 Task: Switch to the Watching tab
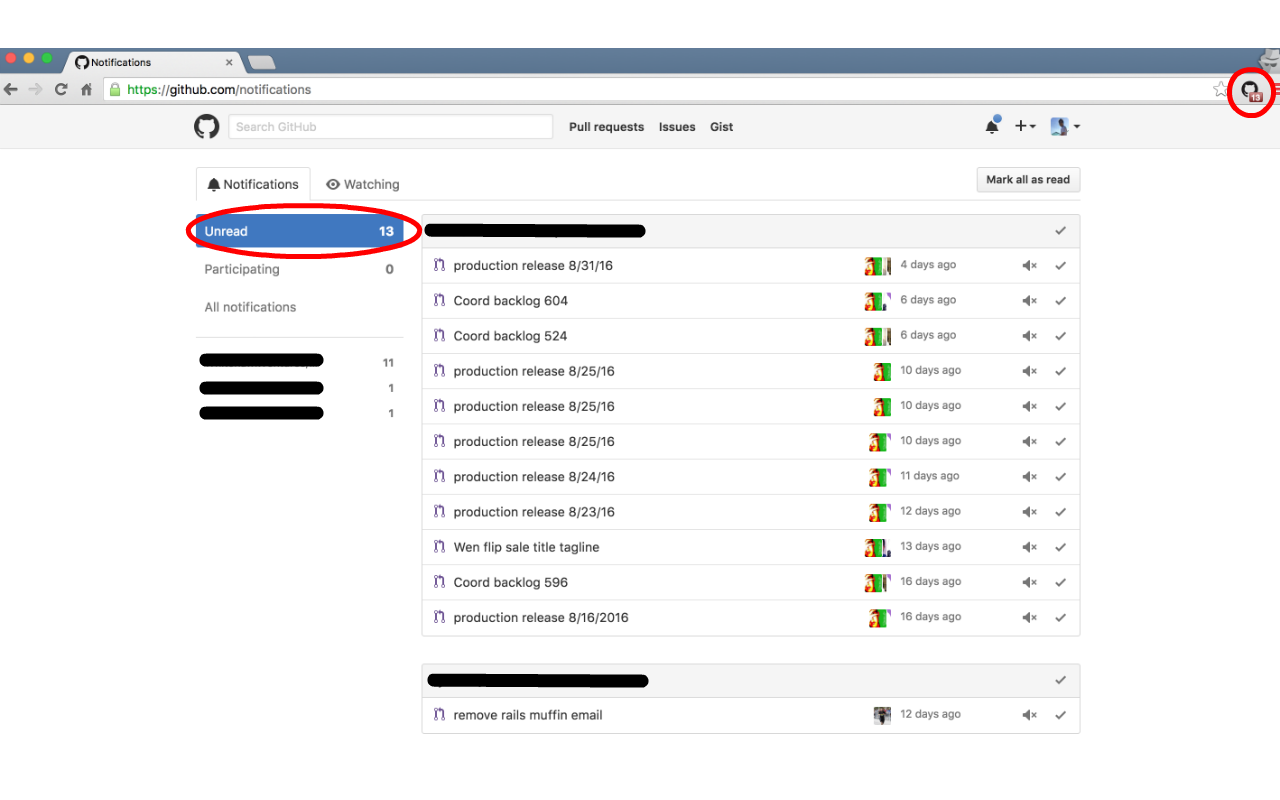(x=363, y=184)
